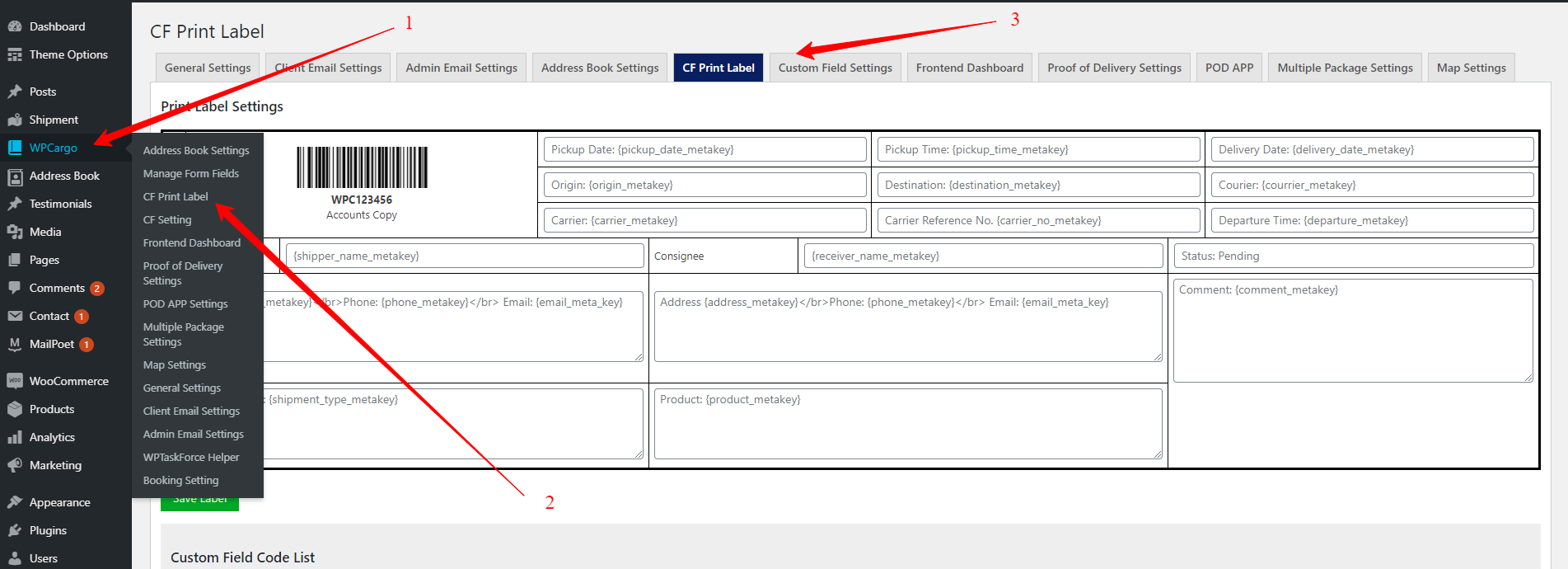Click the Products box icon
Screen dimensions: 1568x569
tap(15, 409)
